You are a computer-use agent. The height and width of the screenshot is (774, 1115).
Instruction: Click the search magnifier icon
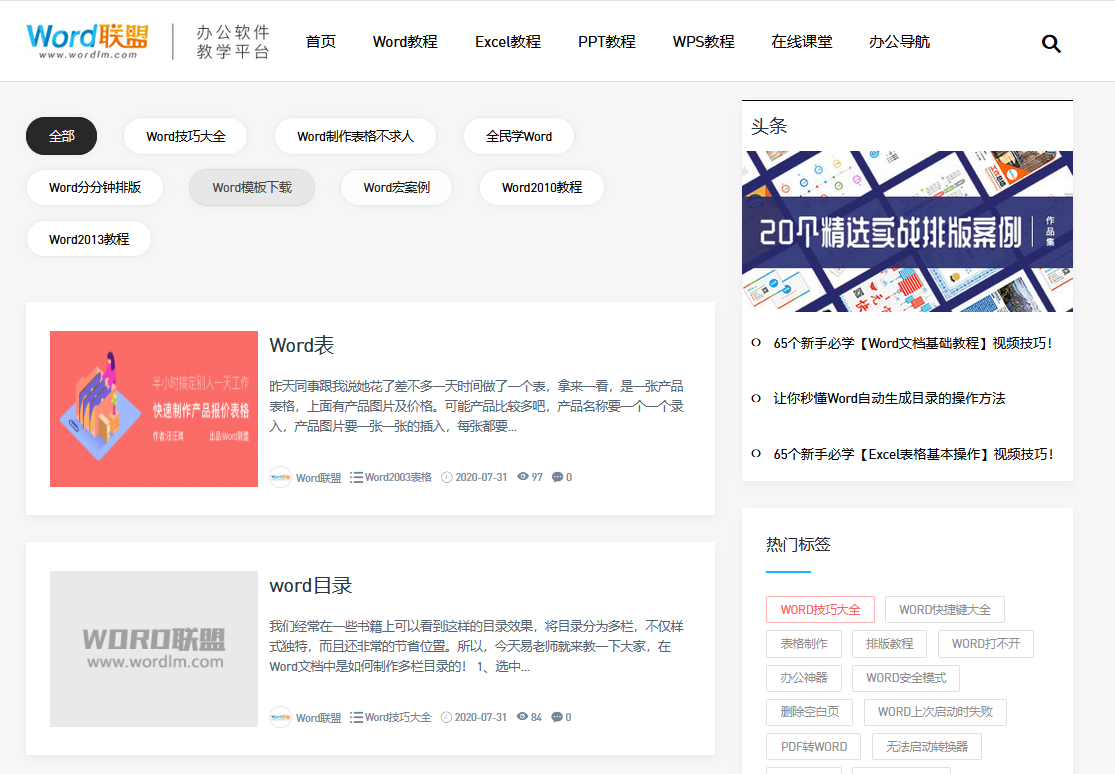click(1051, 43)
